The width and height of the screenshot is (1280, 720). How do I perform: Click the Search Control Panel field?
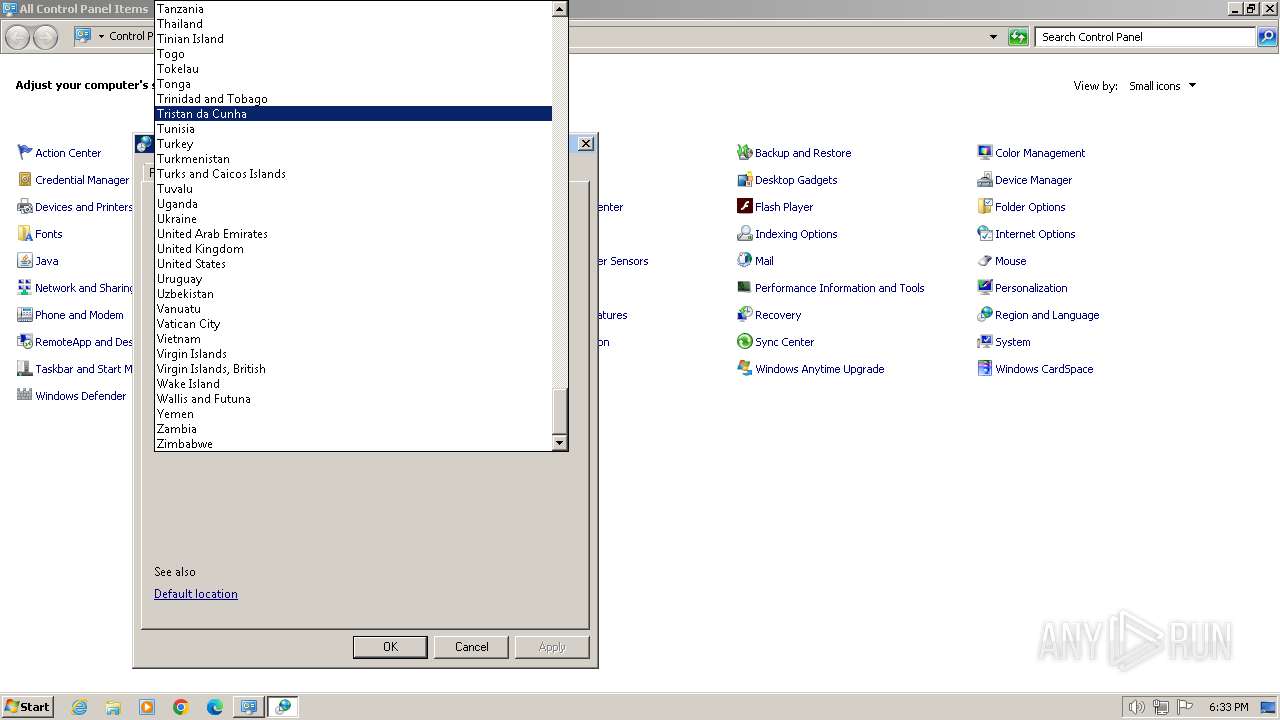1144,37
